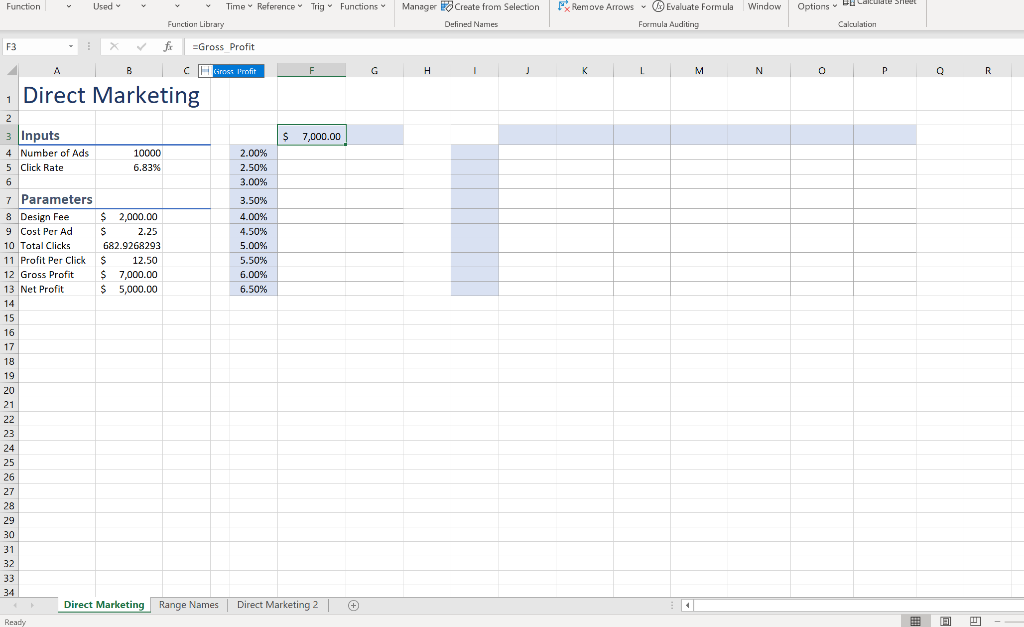
Task: Click the Evaluate Formula icon
Action: pyautogui.click(x=658, y=6)
